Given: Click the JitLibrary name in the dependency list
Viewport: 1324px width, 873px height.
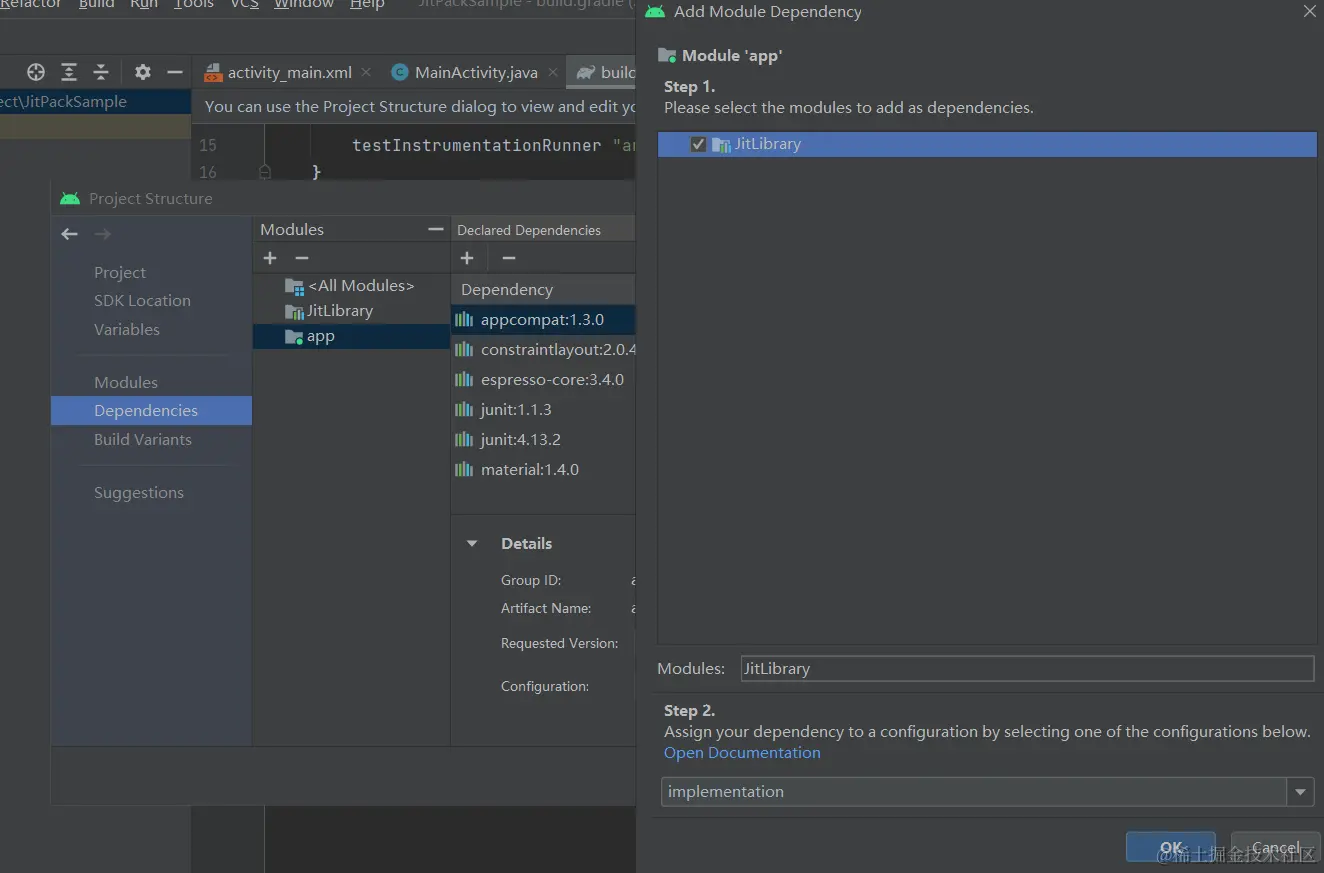Looking at the screenshot, I should (x=768, y=144).
